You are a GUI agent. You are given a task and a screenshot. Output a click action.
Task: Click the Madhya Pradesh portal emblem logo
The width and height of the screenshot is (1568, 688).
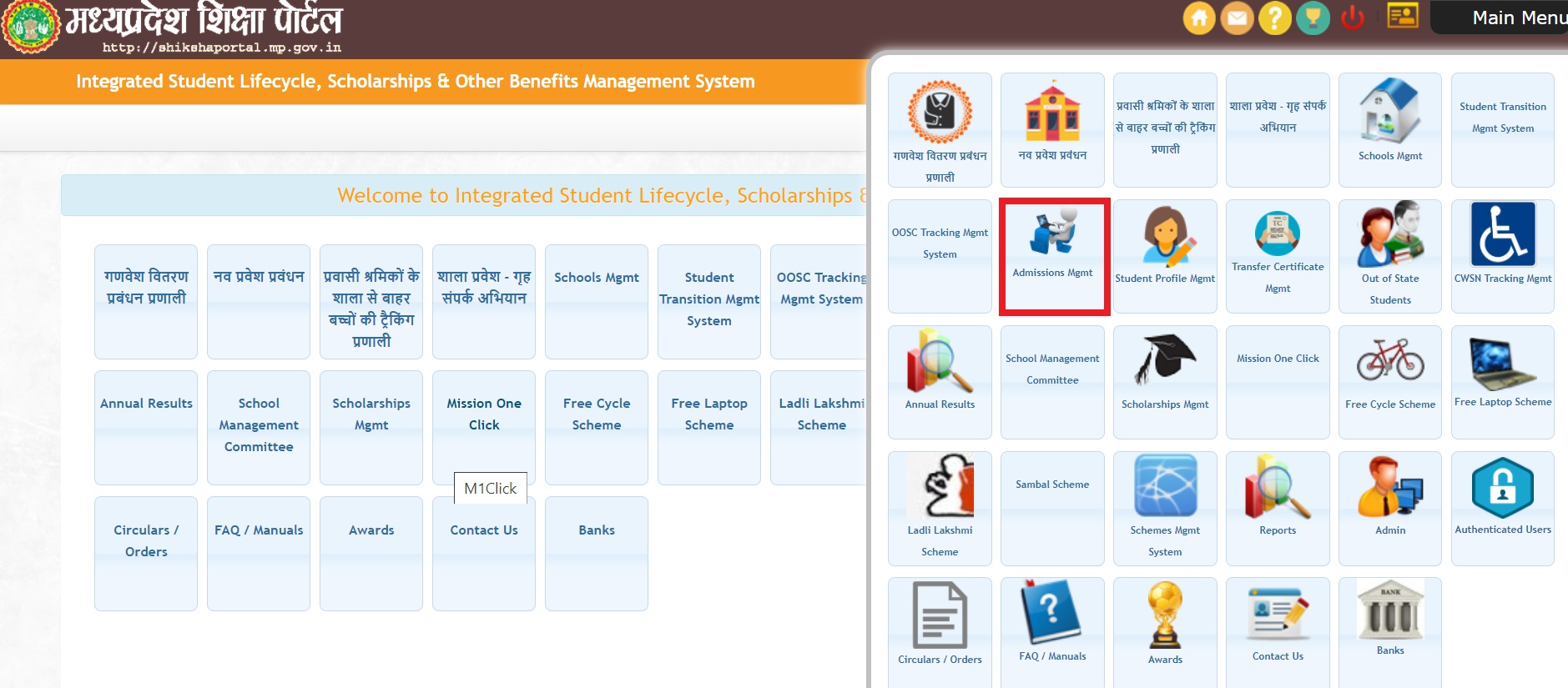[x=31, y=26]
